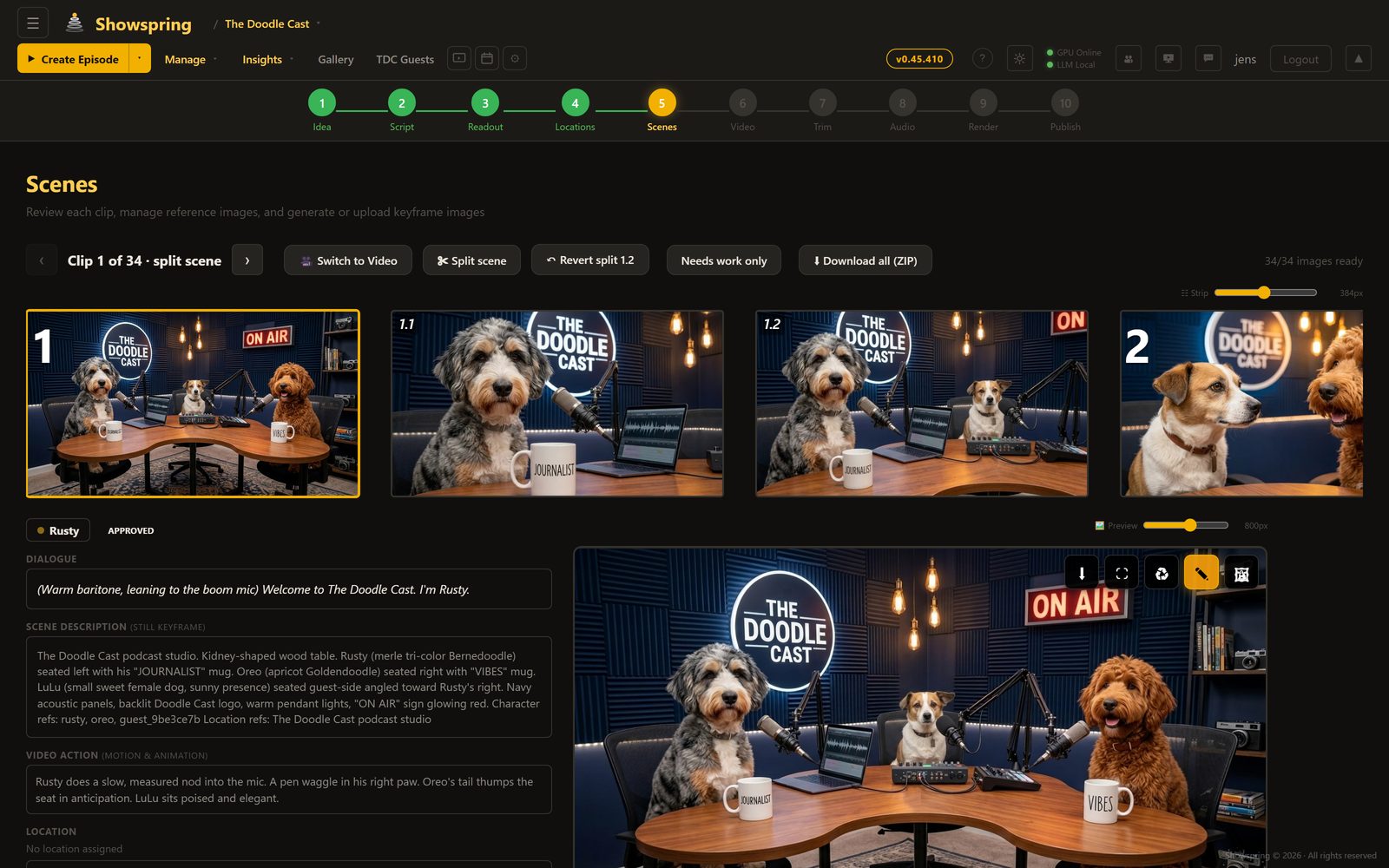The width and height of the screenshot is (1389, 868).
Task: Toggle the pencil edit tool on preview
Action: 1201,573
